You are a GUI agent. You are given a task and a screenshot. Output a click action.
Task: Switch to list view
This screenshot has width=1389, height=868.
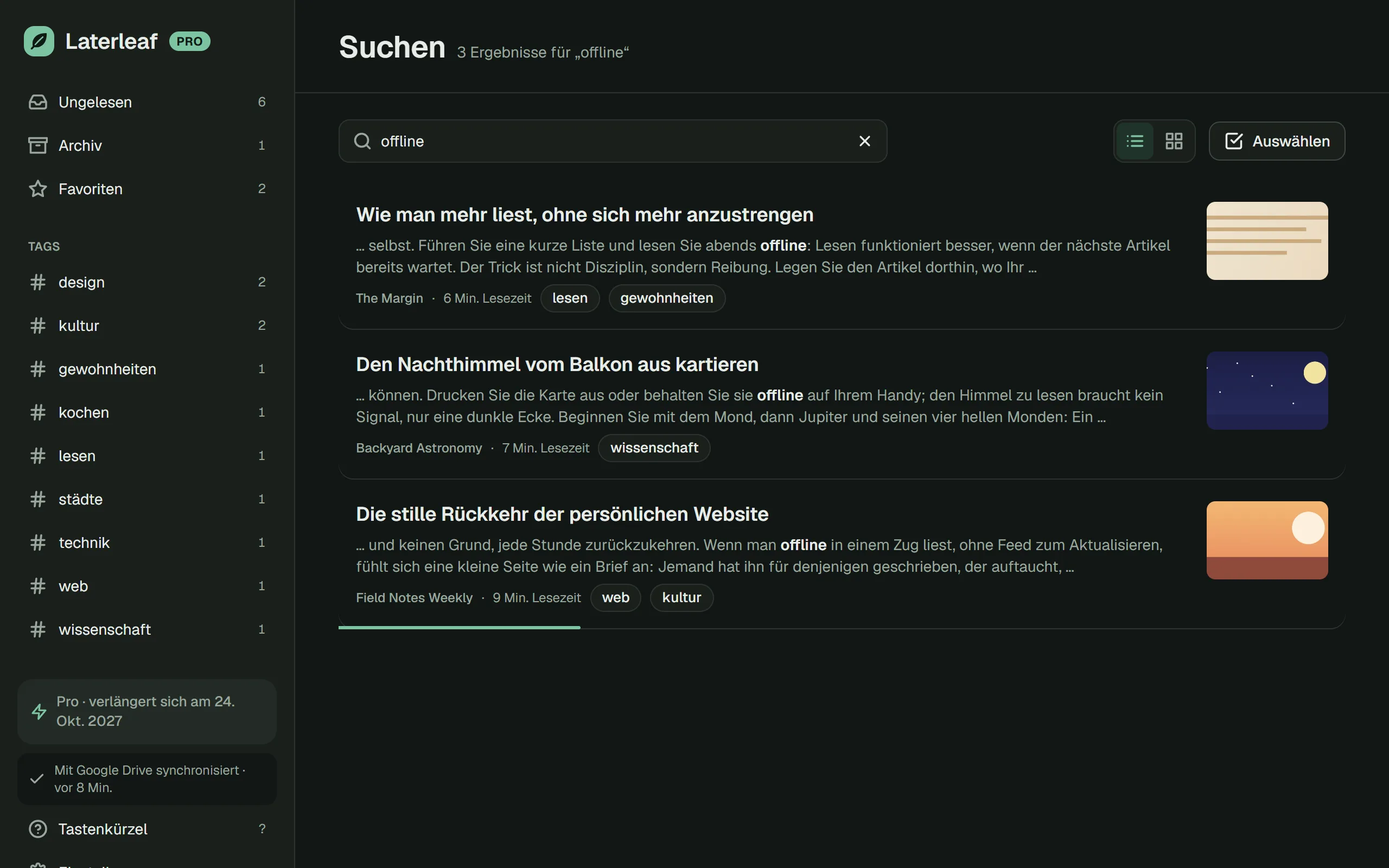[1135, 141]
